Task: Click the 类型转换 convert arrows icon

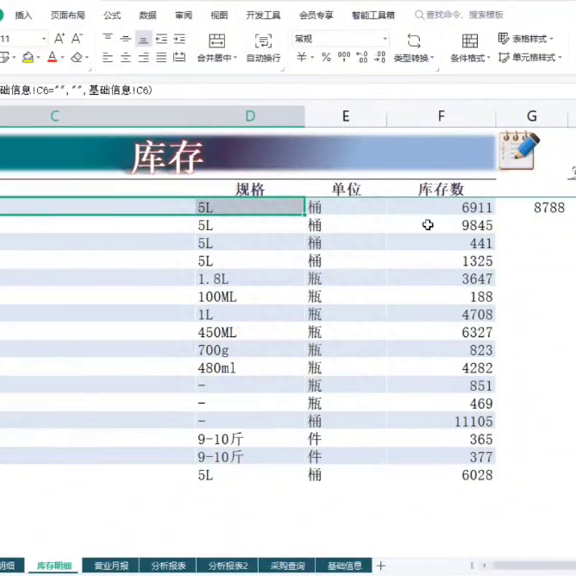Action: click(x=414, y=40)
